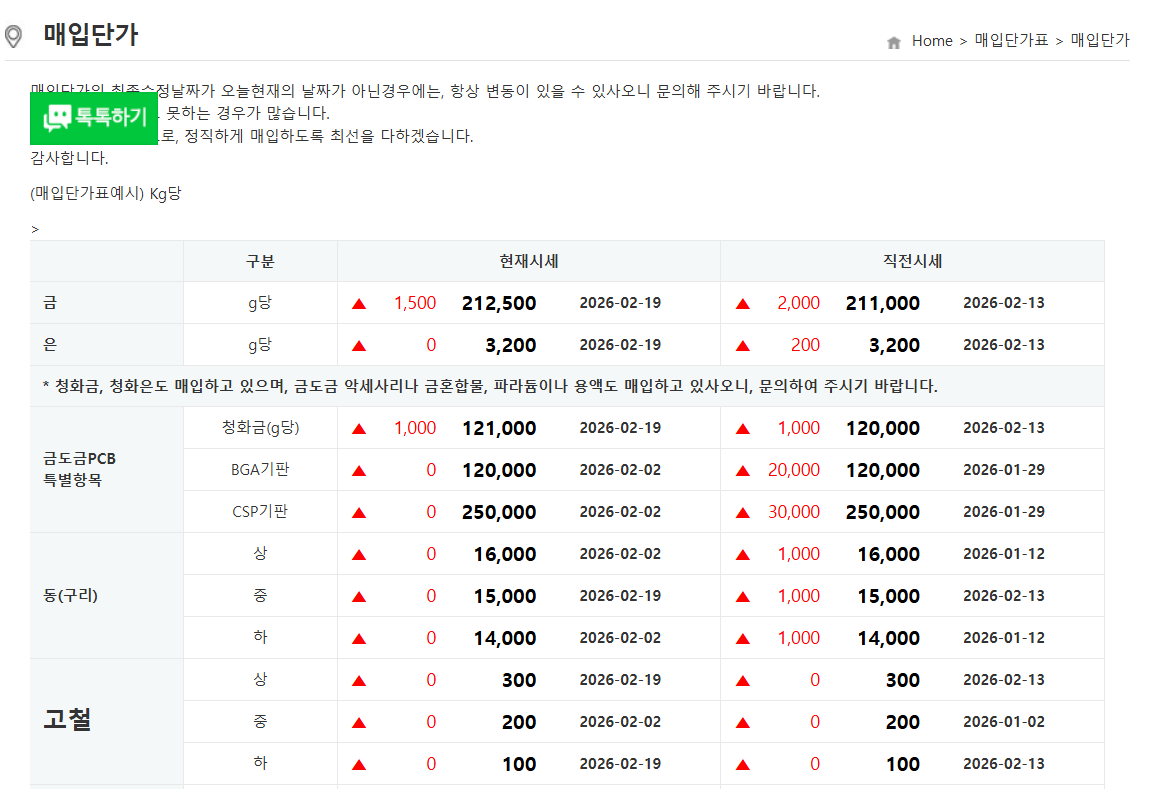Open the 매입단가표 breadcrumb link
The width and height of the screenshot is (1168, 789).
(x=1011, y=40)
